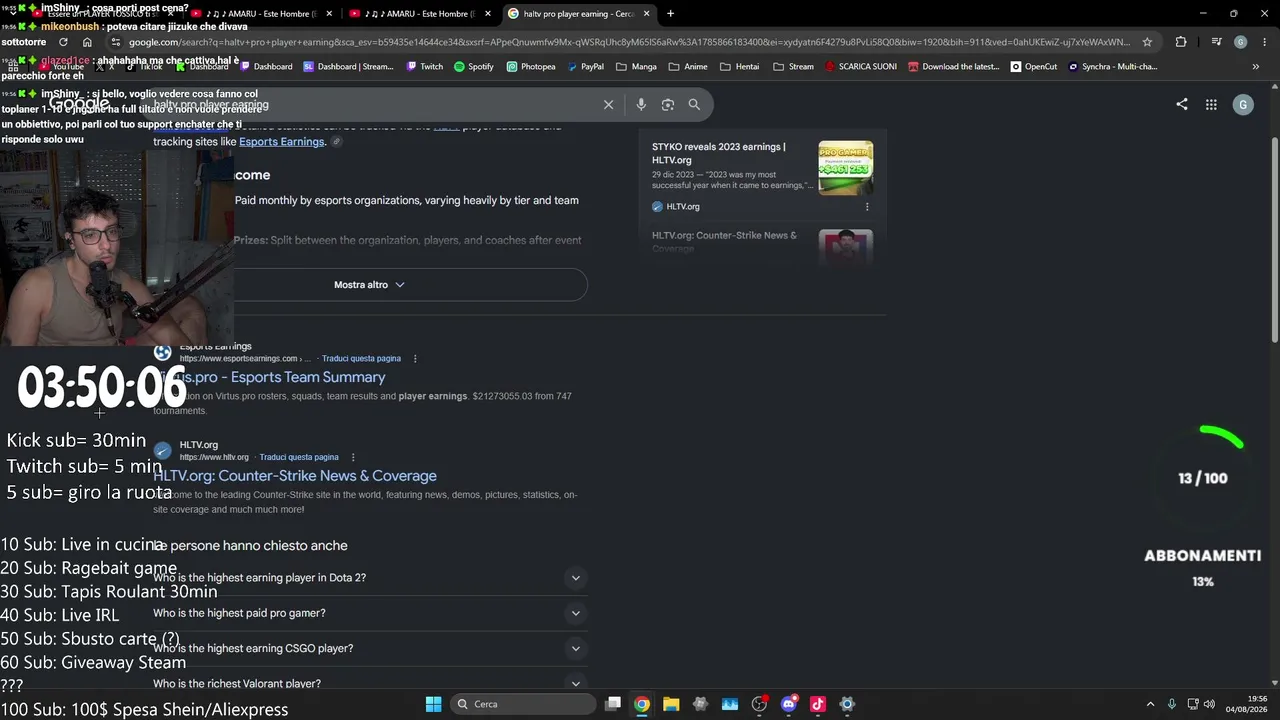Open the Synchra - Multi-cha... bookmark

(x=1112, y=67)
